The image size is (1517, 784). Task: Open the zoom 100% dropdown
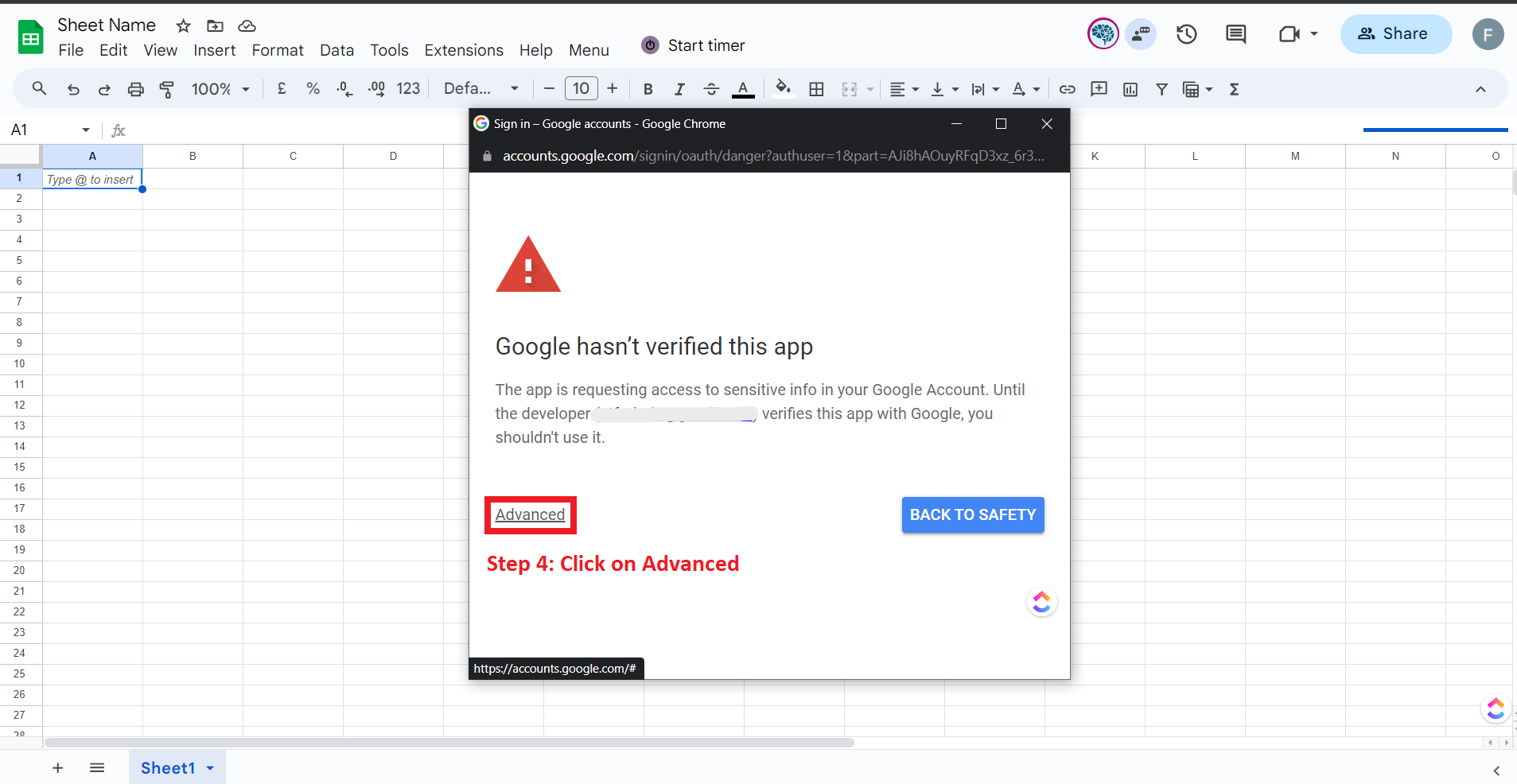click(x=220, y=89)
